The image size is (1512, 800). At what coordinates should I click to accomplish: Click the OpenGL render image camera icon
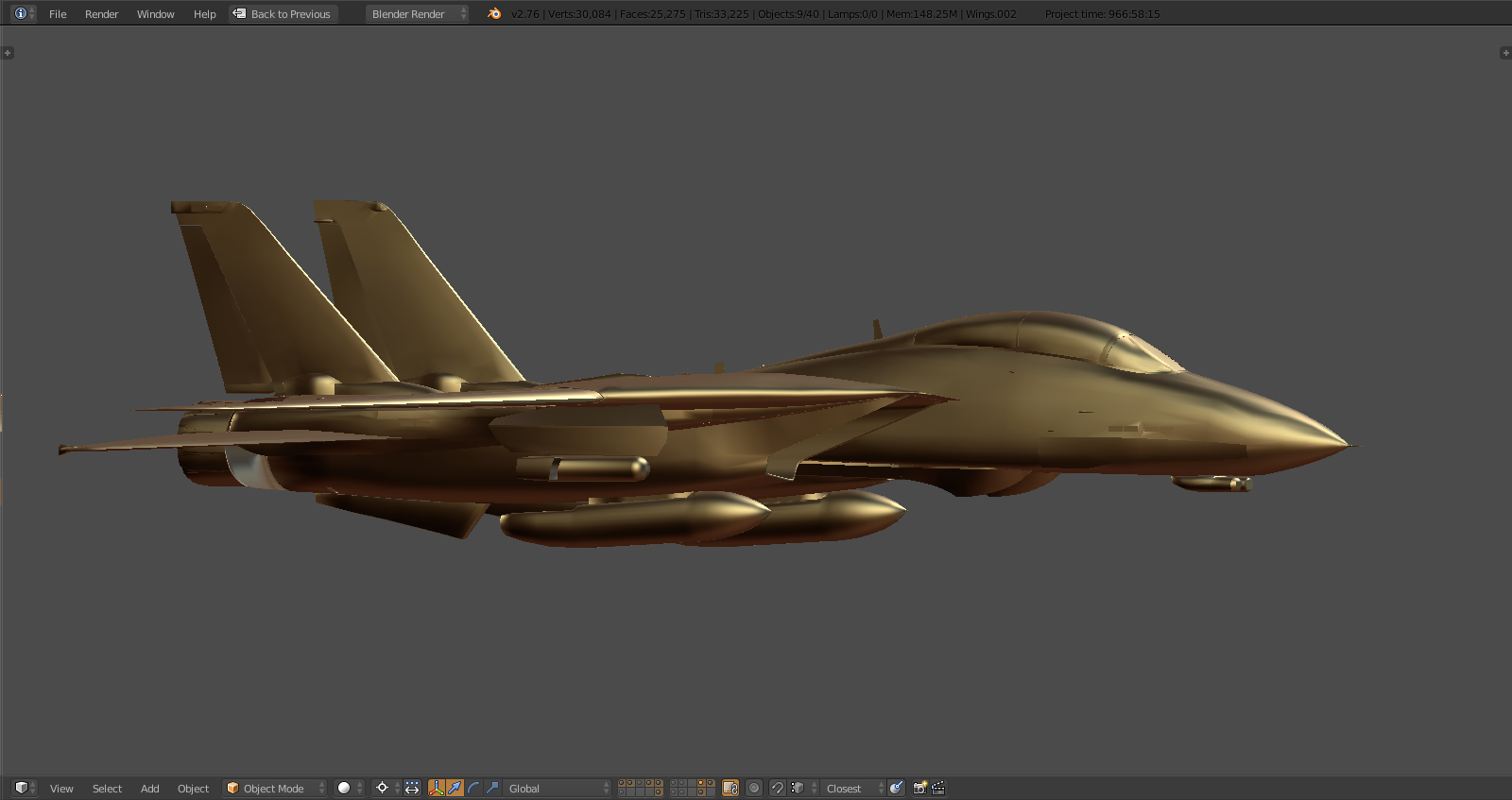pyautogui.click(x=919, y=788)
